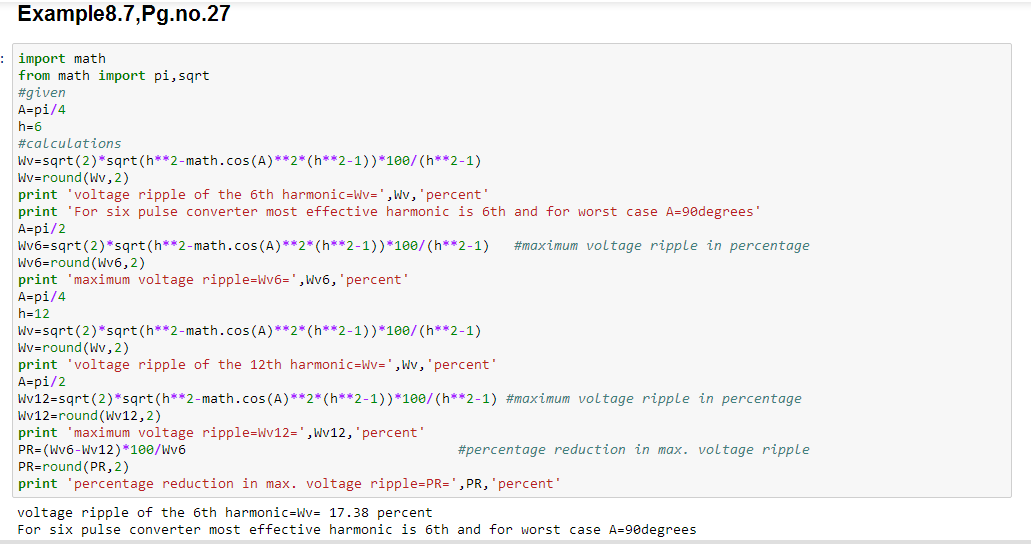
Task: Click the '12th harmonic' print statement
Action: [x=258, y=364]
